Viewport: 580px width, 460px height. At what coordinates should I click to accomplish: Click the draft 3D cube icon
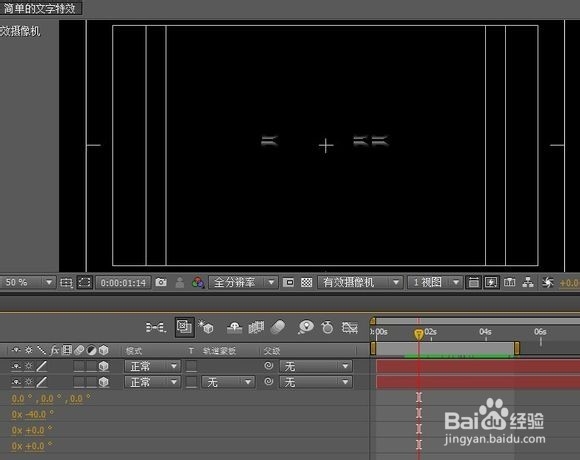206,327
